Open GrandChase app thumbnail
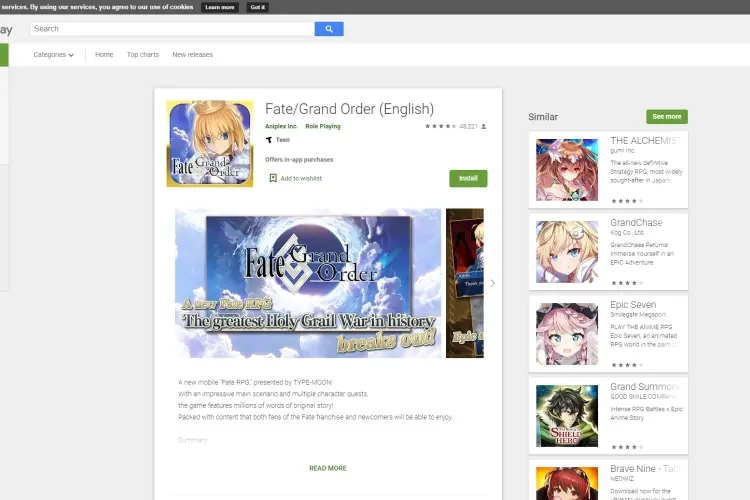The height and width of the screenshot is (500, 750). pyautogui.click(x=567, y=252)
